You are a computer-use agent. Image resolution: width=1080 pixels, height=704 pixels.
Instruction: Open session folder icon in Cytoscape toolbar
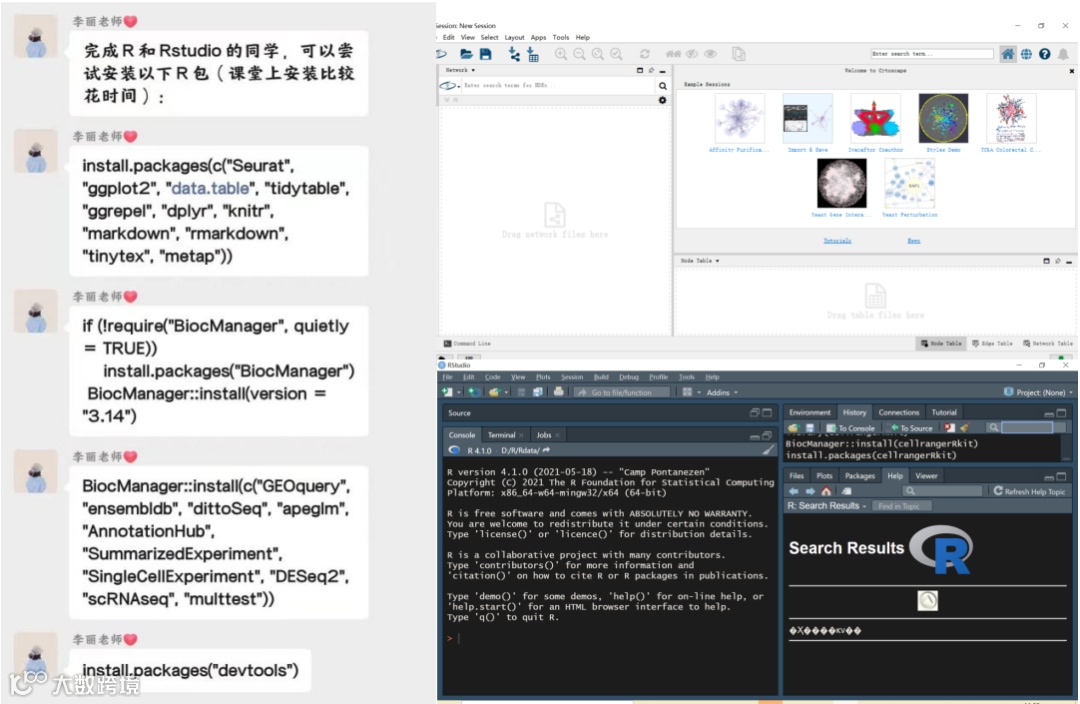tap(466, 54)
